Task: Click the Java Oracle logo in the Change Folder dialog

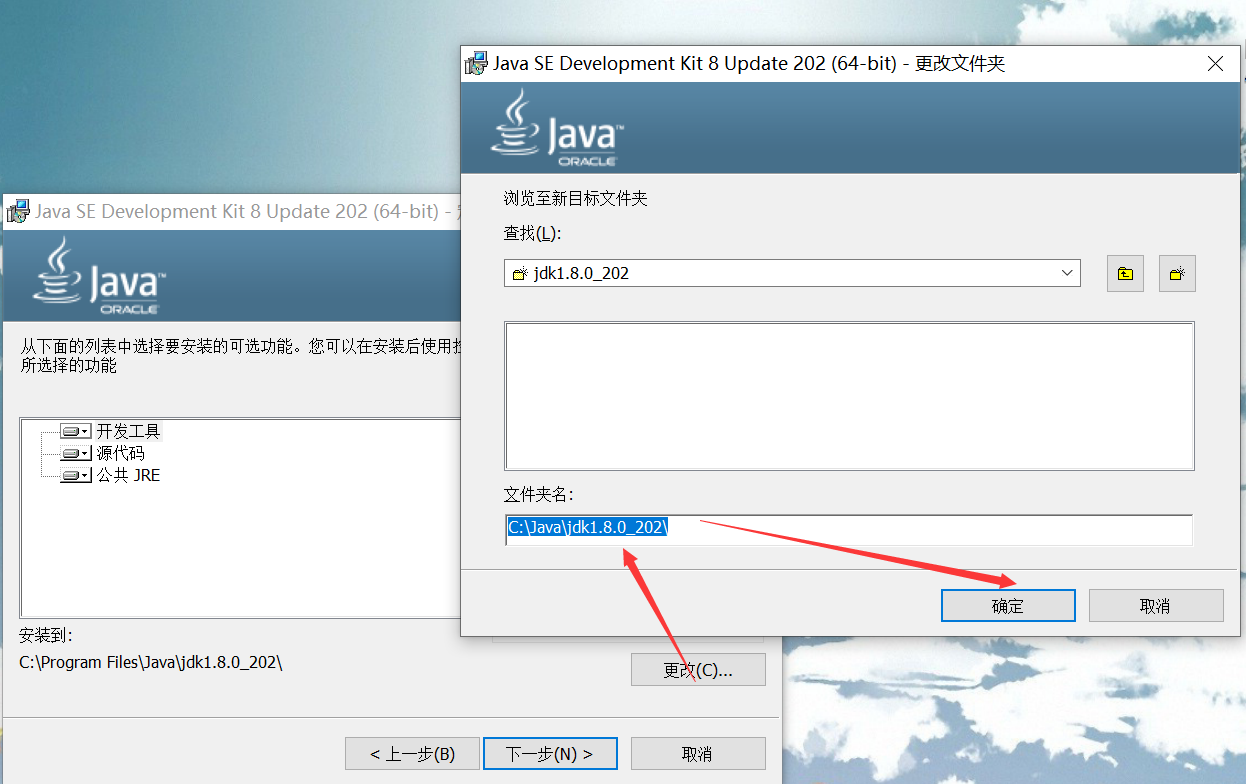Action: click(557, 128)
